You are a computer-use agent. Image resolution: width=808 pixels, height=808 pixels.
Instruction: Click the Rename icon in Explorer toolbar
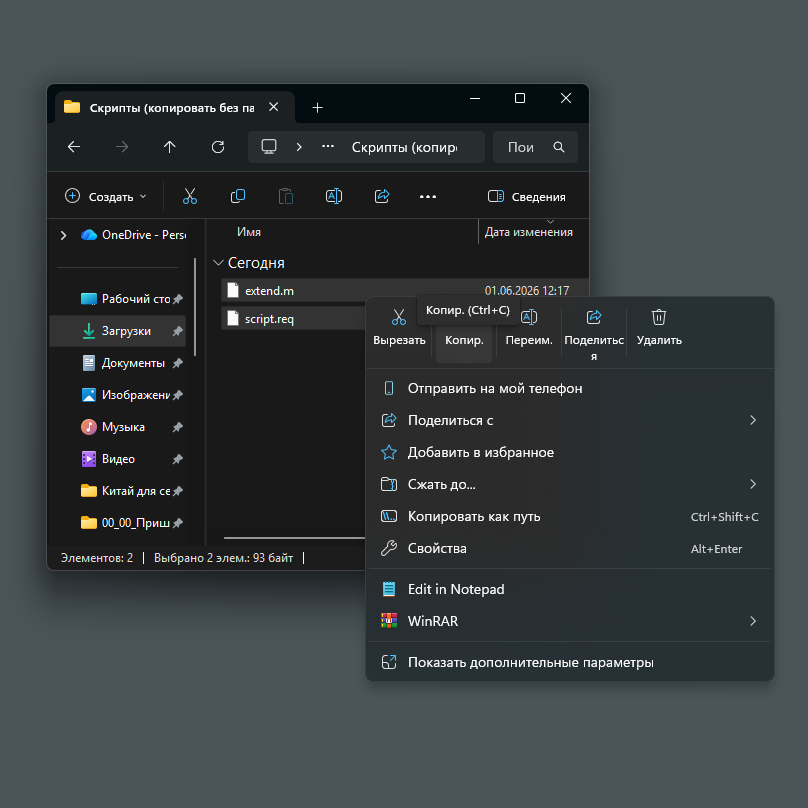[x=334, y=196]
